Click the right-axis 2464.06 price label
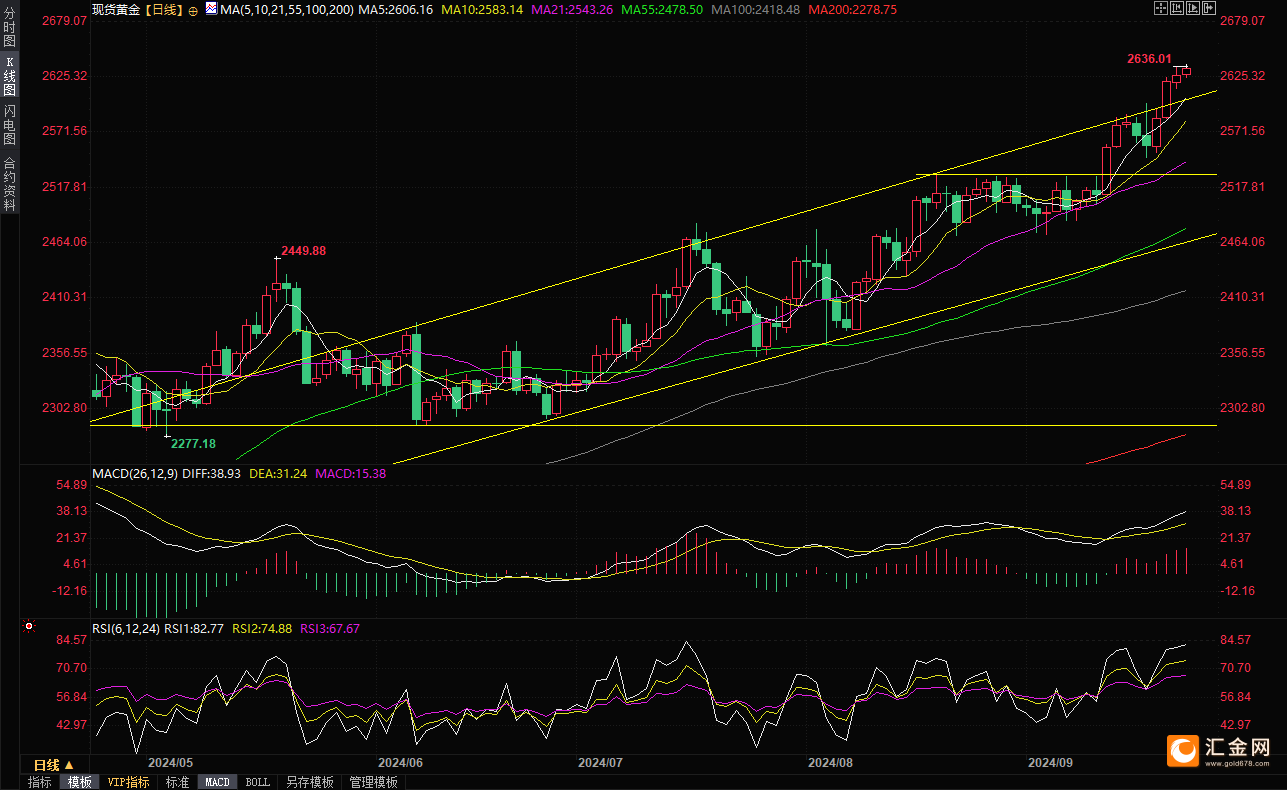Screen dimensions: 1287x790 (1240, 242)
